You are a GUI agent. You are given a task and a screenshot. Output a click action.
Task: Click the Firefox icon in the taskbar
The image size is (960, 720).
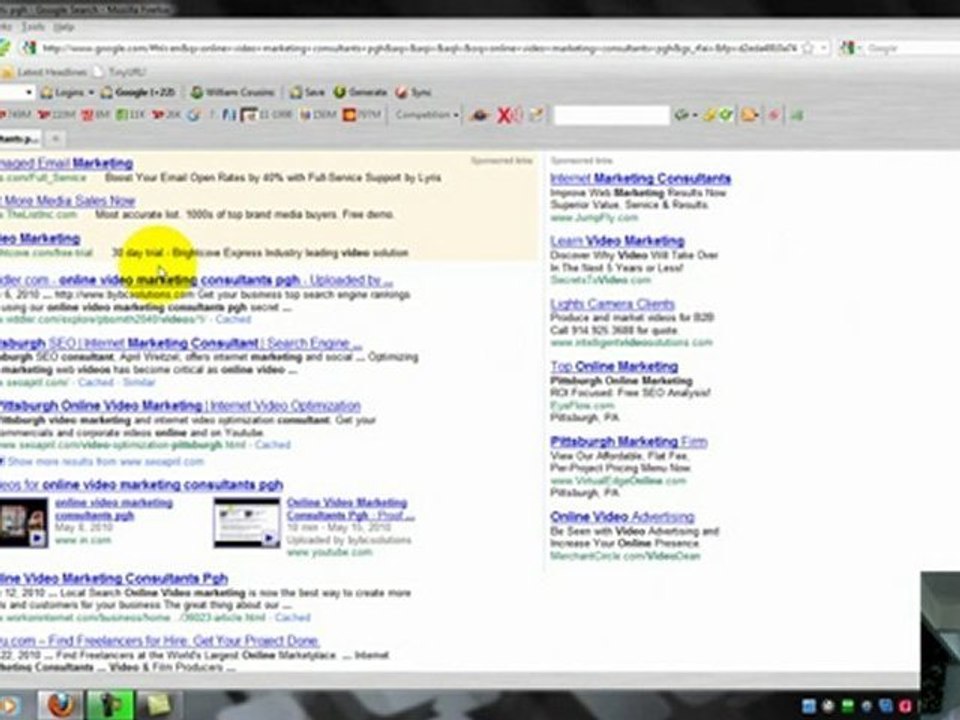coord(59,705)
